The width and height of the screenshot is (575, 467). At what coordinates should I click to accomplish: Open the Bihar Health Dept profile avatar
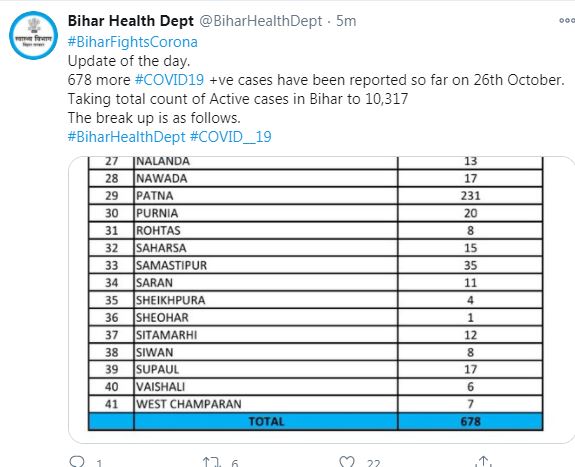33,36
